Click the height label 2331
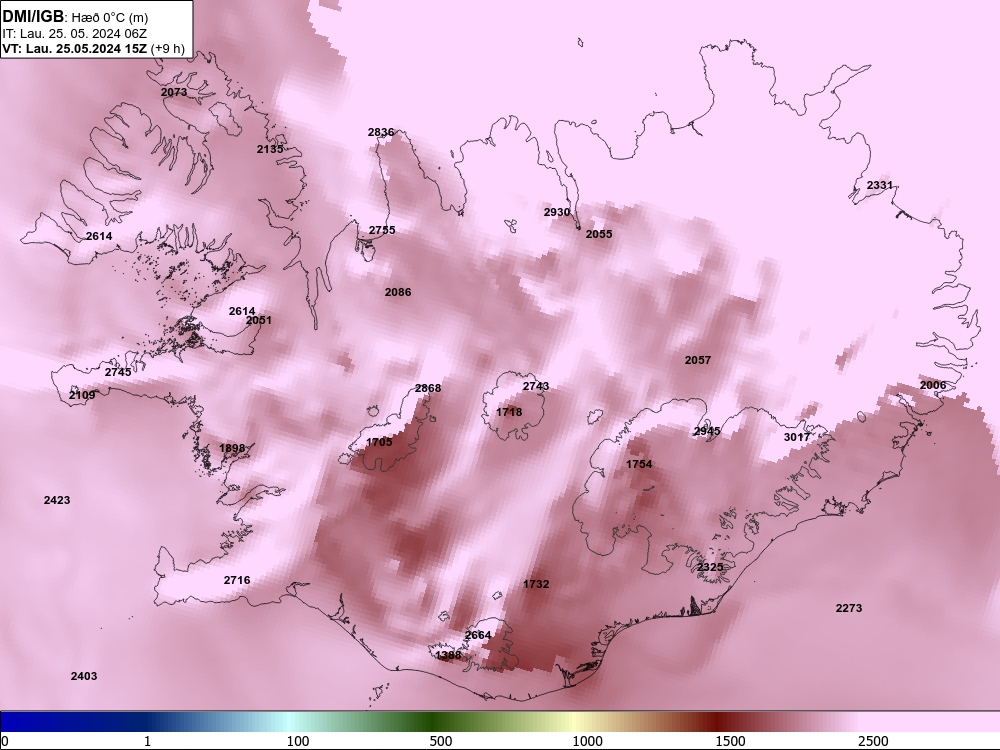Image resolution: width=1000 pixels, height=750 pixels. [879, 185]
